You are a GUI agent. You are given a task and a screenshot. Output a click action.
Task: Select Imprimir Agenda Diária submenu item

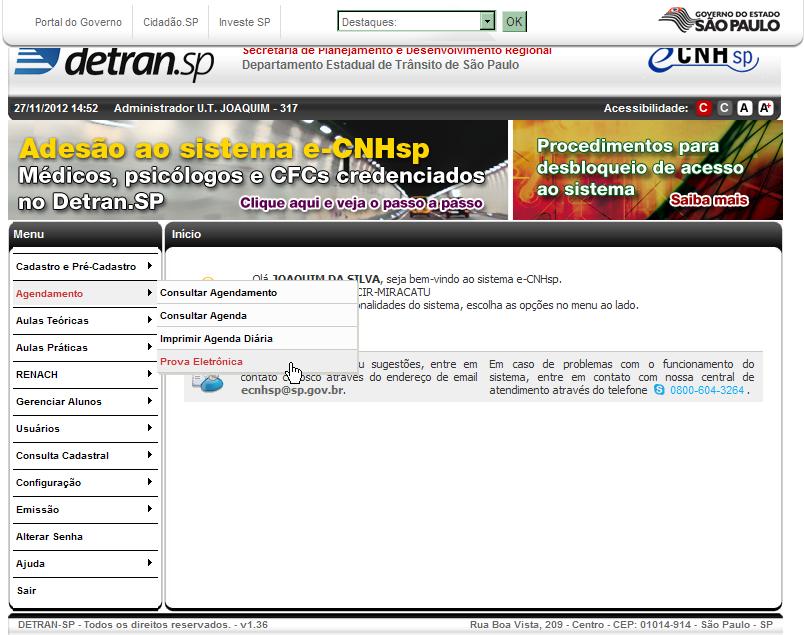click(x=257, y=339)
